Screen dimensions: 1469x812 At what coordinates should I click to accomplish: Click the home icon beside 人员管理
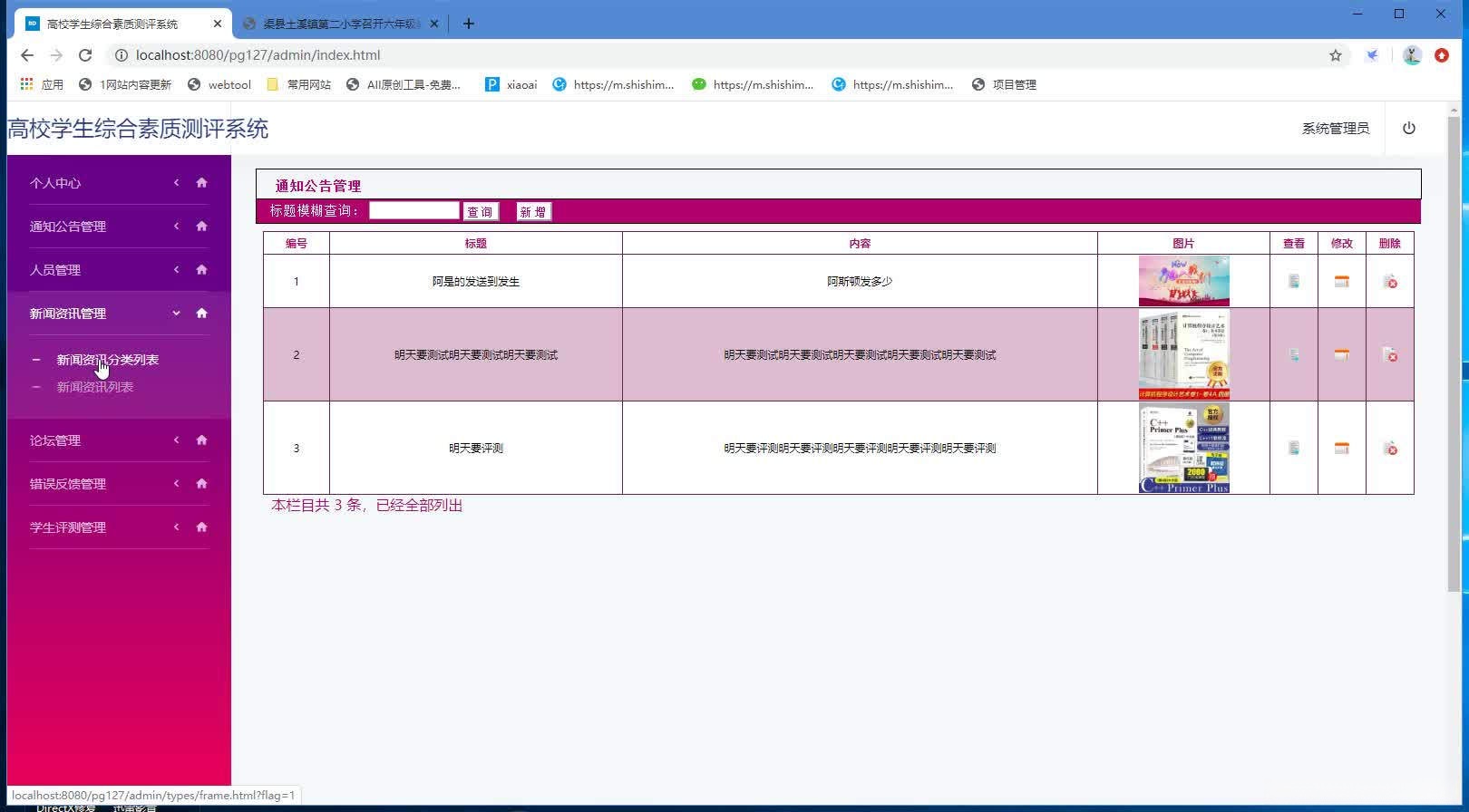tap(201, 269)
